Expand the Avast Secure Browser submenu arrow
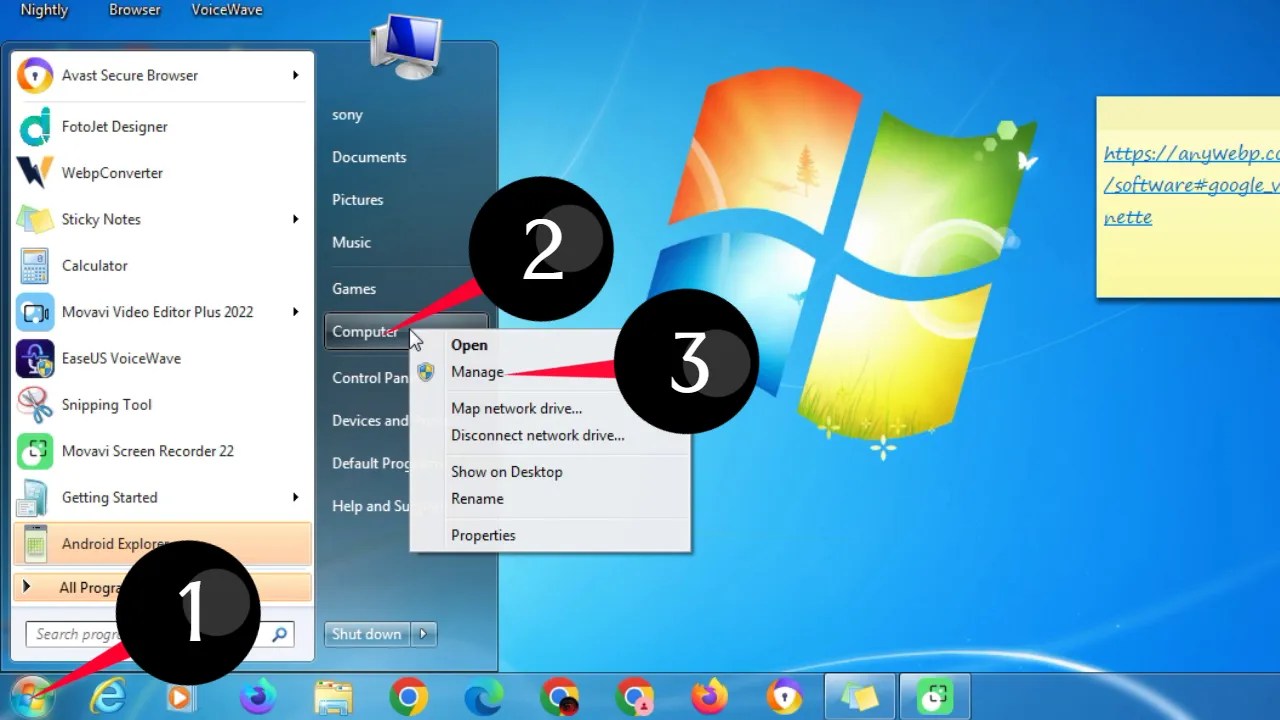Viewport: 1280px width, 720px height. coord(295,75)
